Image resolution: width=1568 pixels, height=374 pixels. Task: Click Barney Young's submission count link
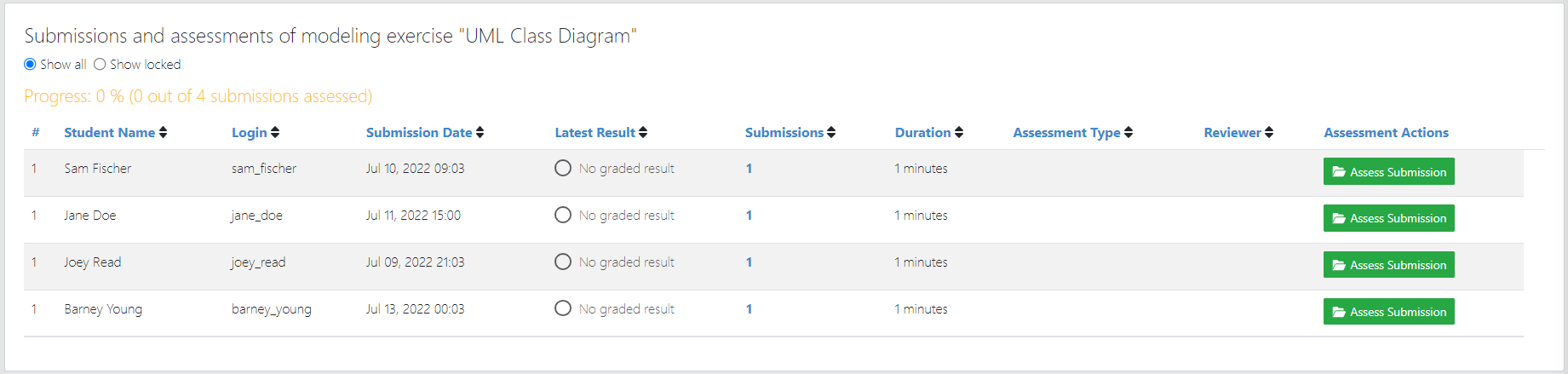(749, 309)
